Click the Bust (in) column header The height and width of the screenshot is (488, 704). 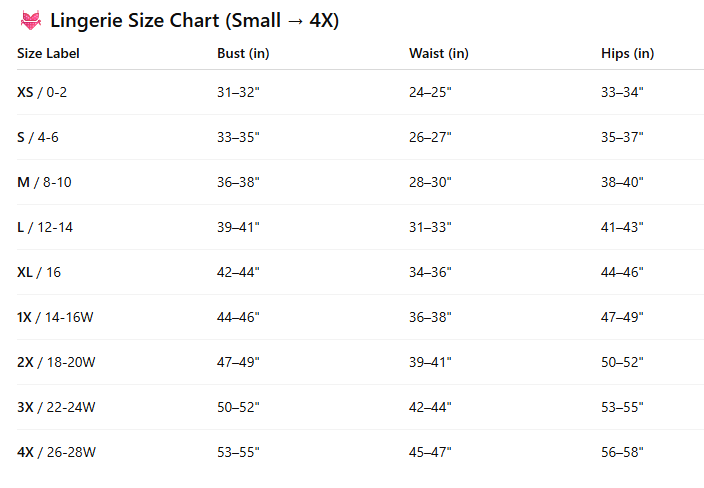[x=243, y=53]
